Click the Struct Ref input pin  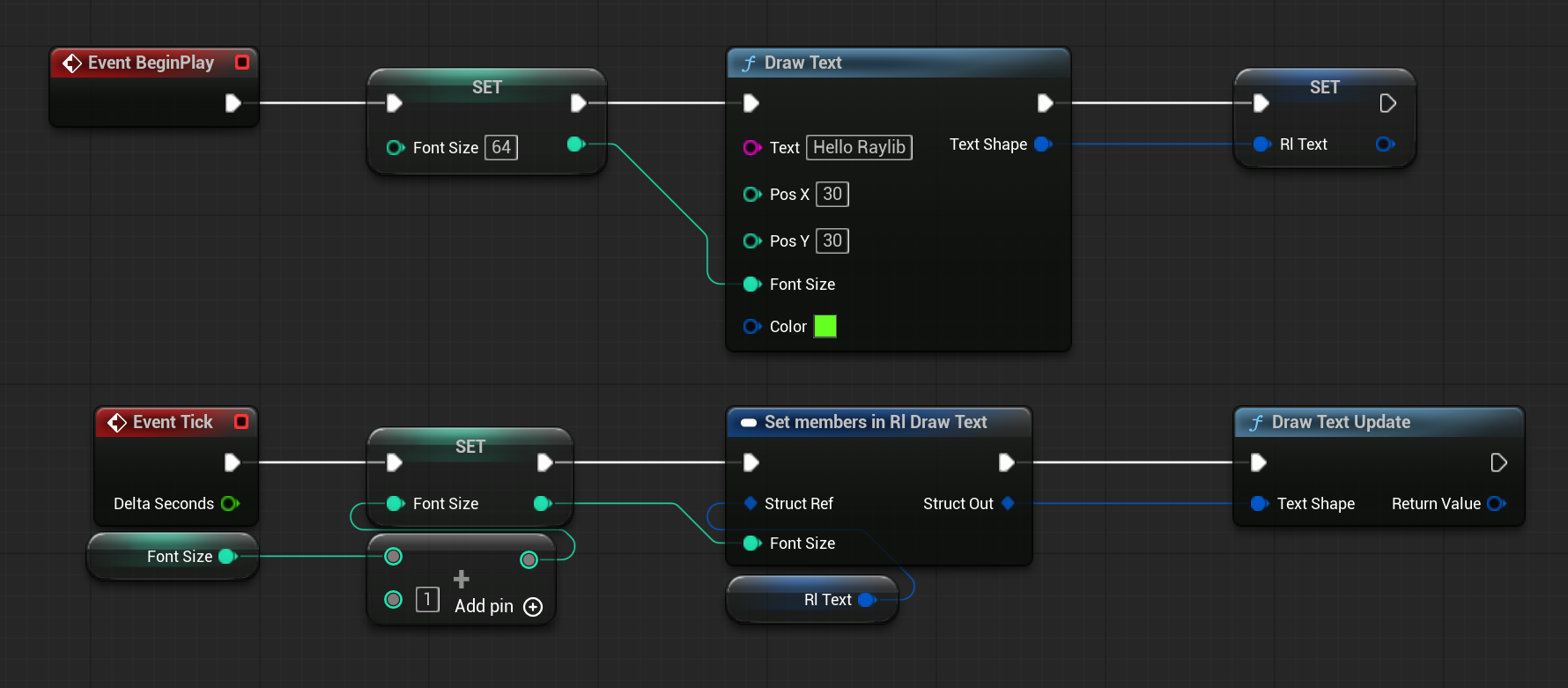point(751,503)
